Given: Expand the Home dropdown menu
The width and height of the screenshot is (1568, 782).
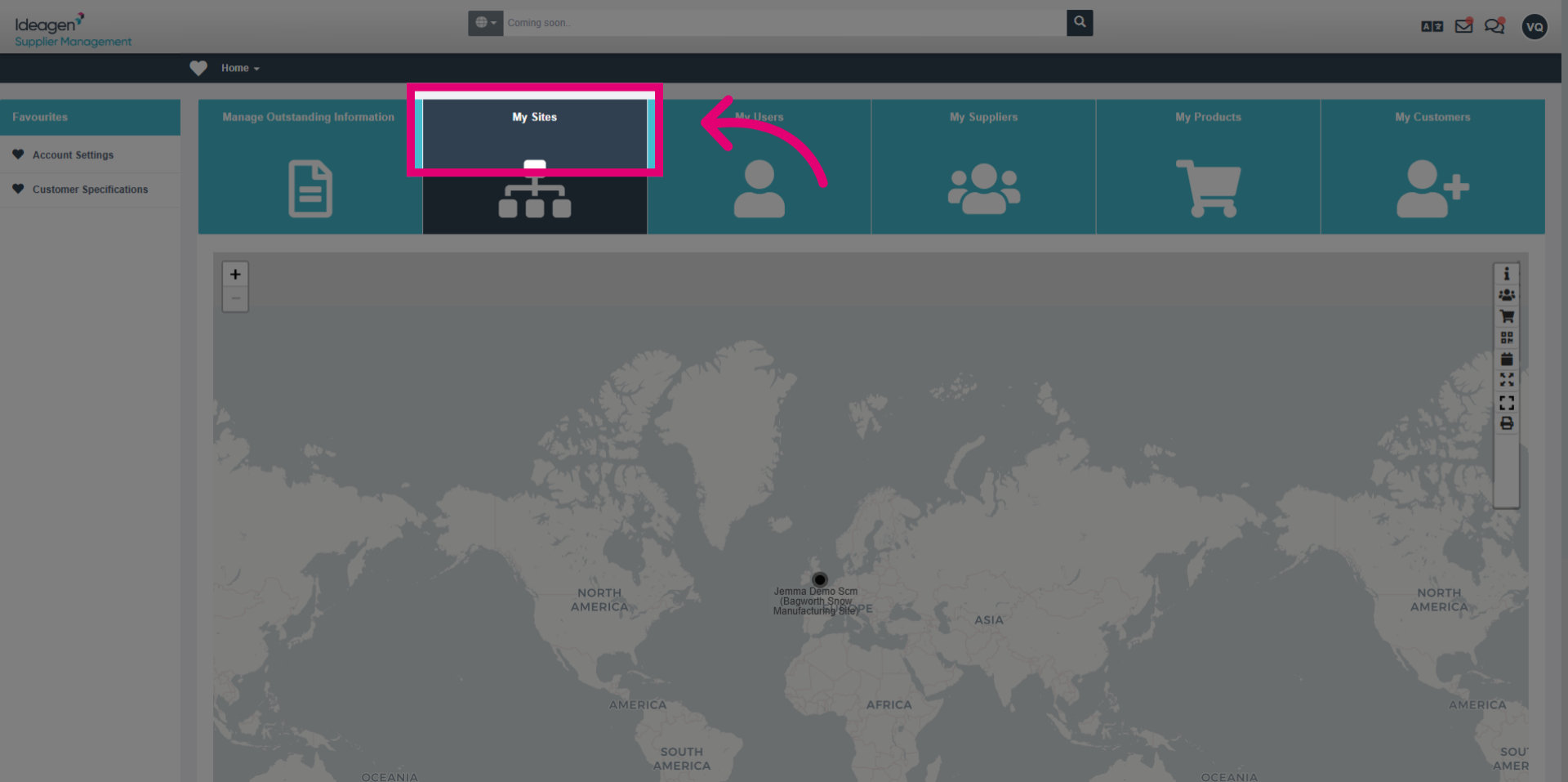Looking at the screenshot, I should click(240, 68).
